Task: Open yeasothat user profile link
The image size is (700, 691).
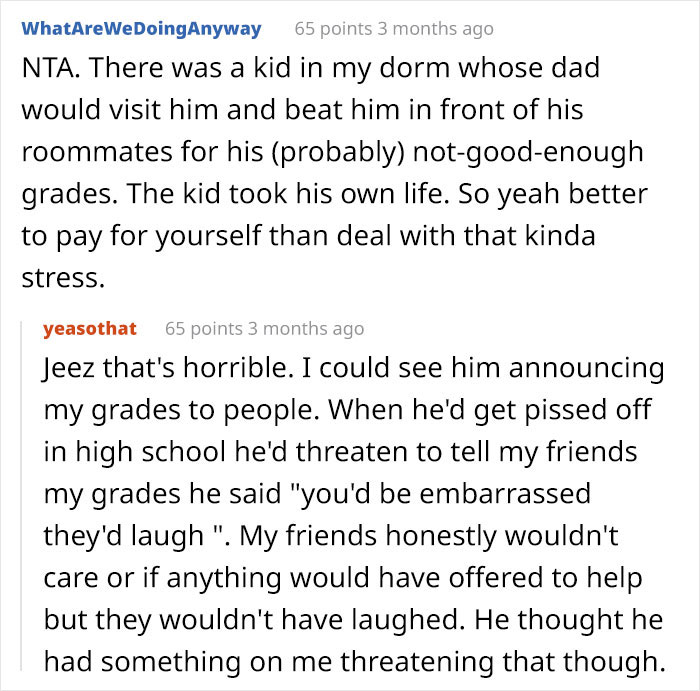Action: pos(90,328)
